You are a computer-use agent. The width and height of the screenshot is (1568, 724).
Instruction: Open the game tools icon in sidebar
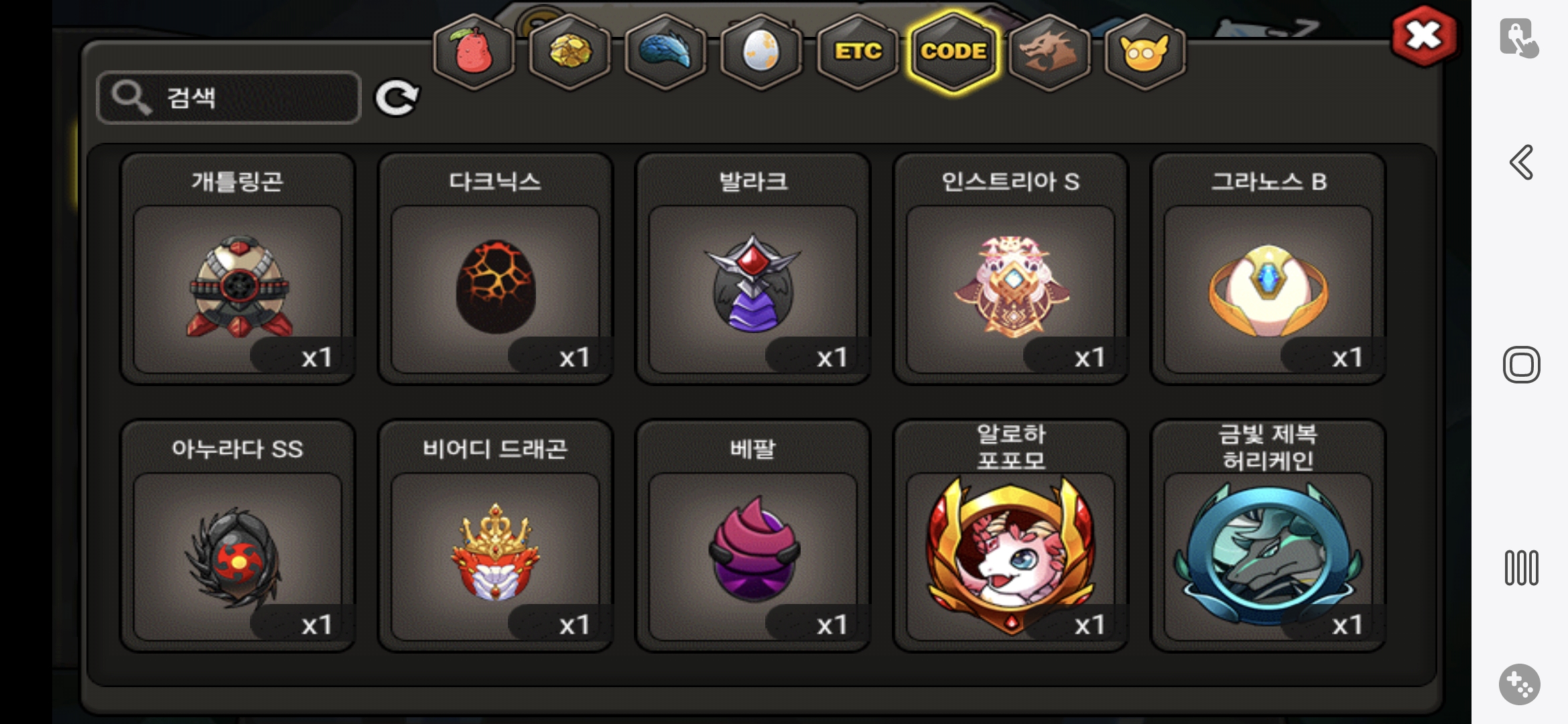[1519, 684]
